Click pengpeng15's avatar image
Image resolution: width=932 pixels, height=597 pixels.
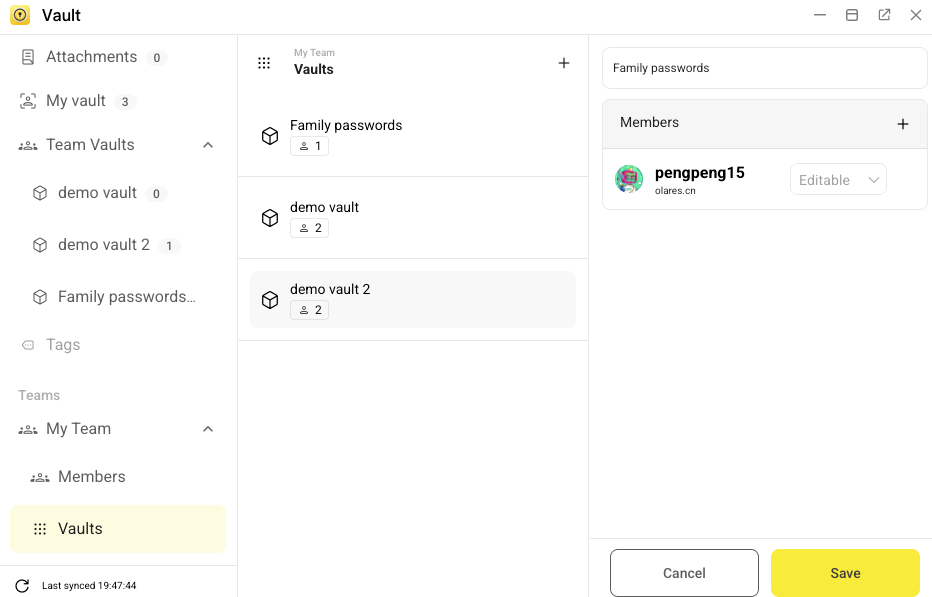[629, 179]
